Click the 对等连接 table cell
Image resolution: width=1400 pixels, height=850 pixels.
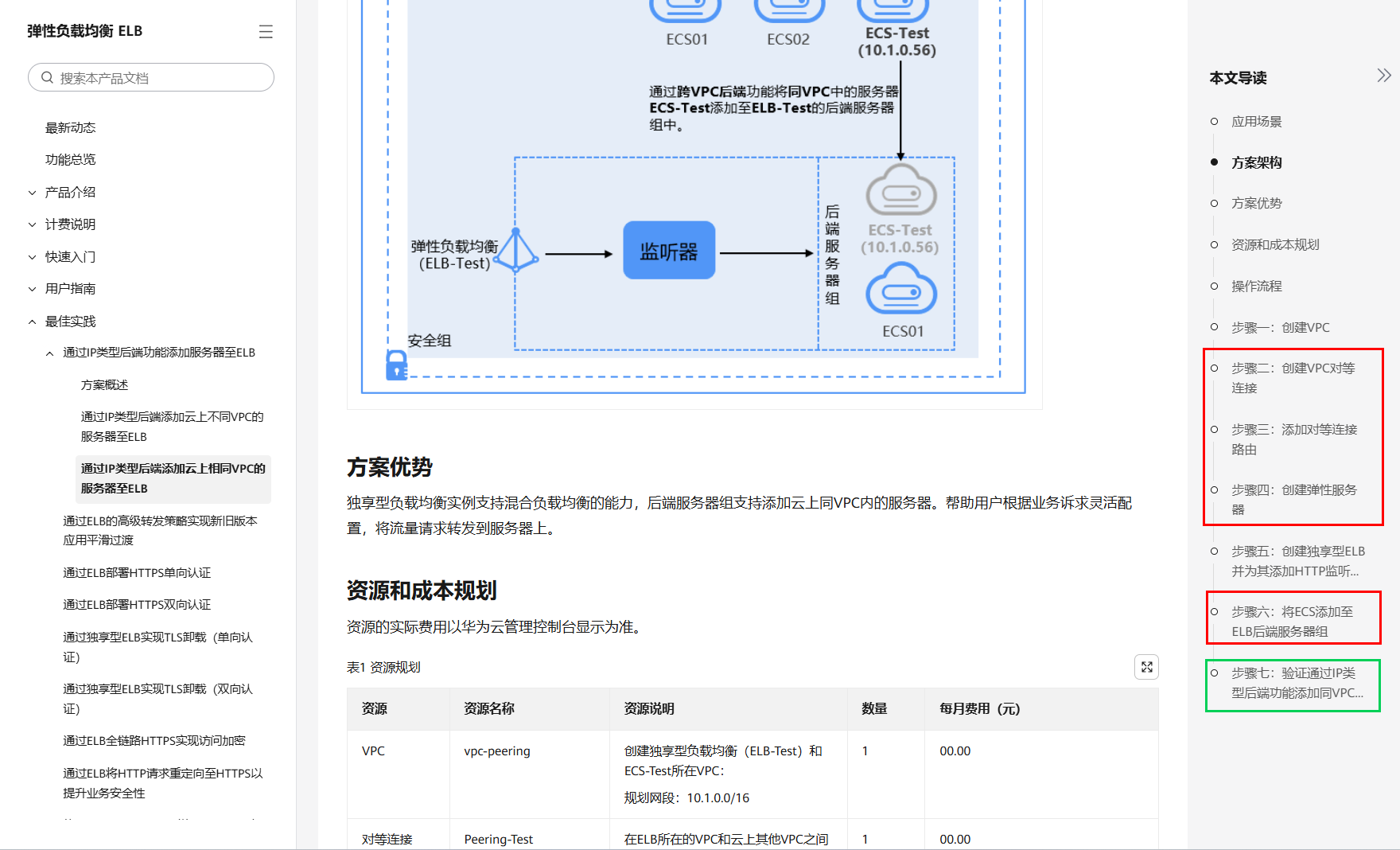pos(387,839)
